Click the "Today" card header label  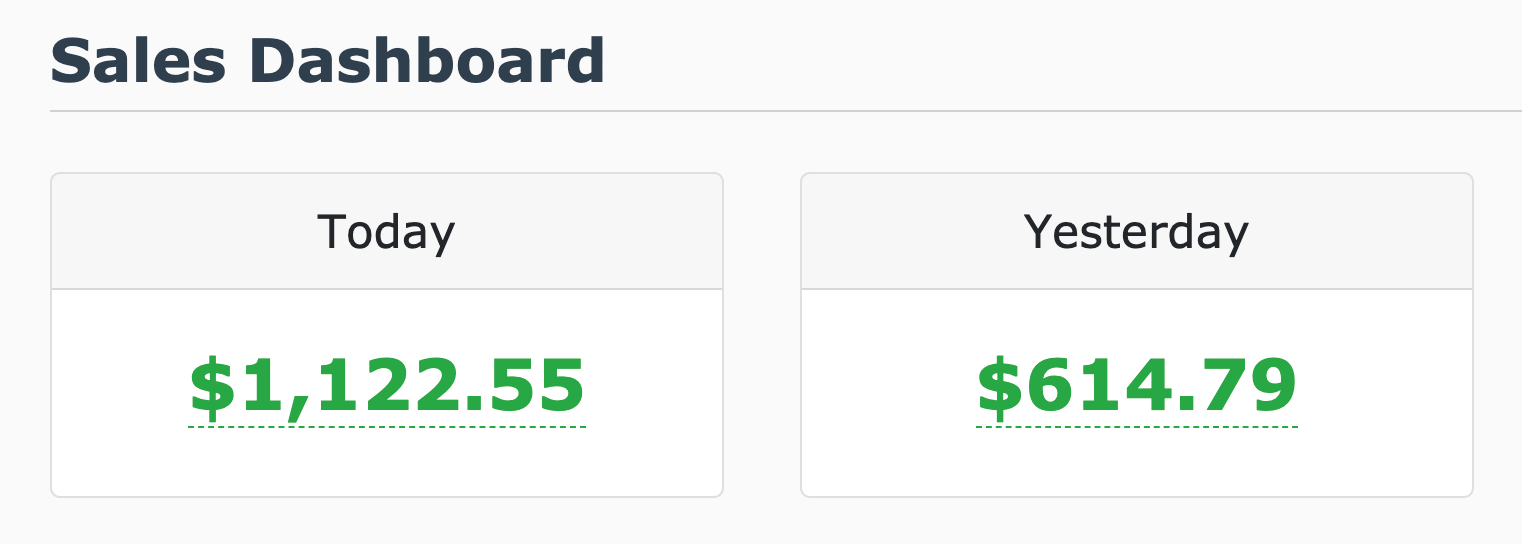click(x=386, y=232)
